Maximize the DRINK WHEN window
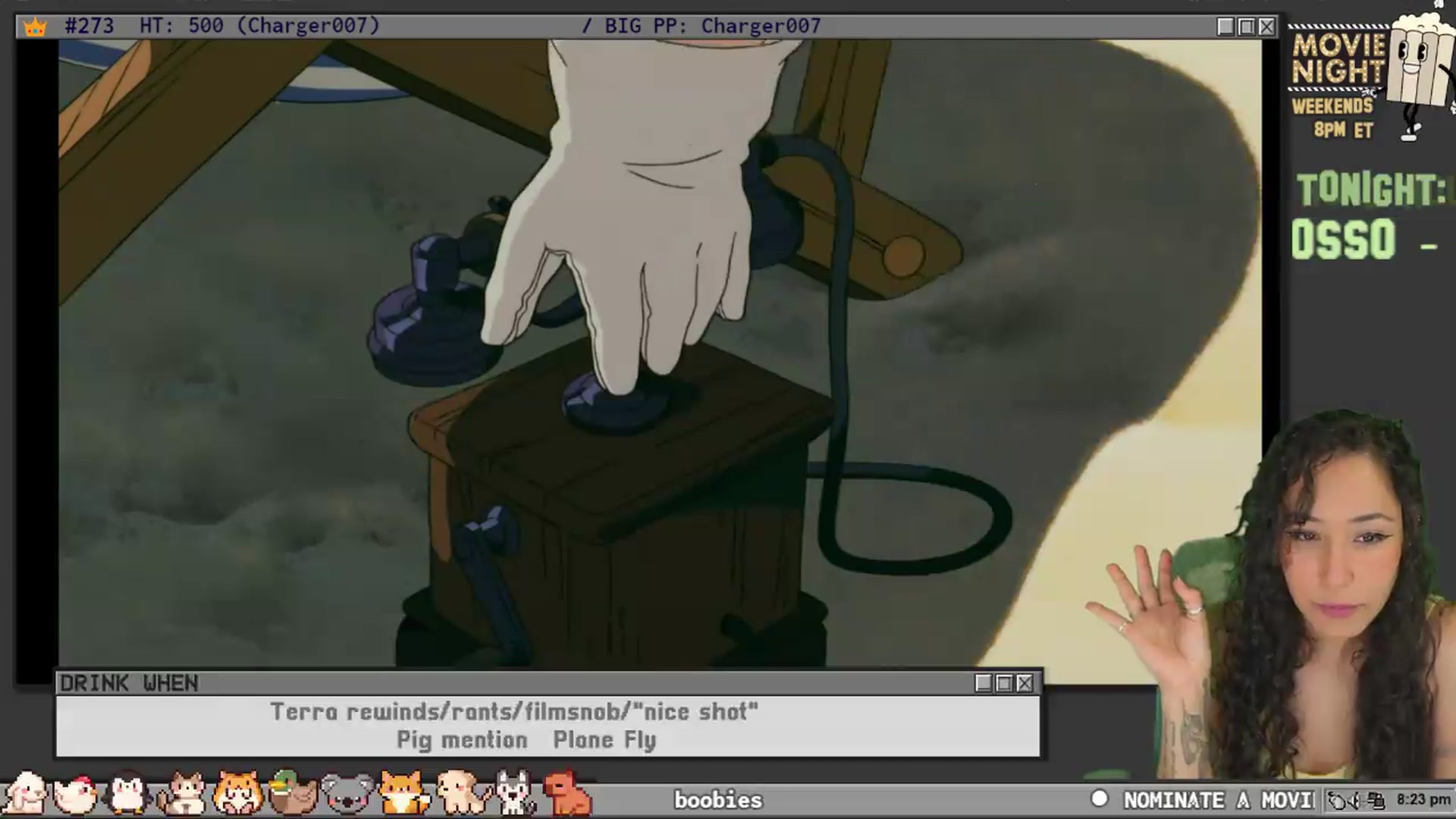 (1004, 683)
